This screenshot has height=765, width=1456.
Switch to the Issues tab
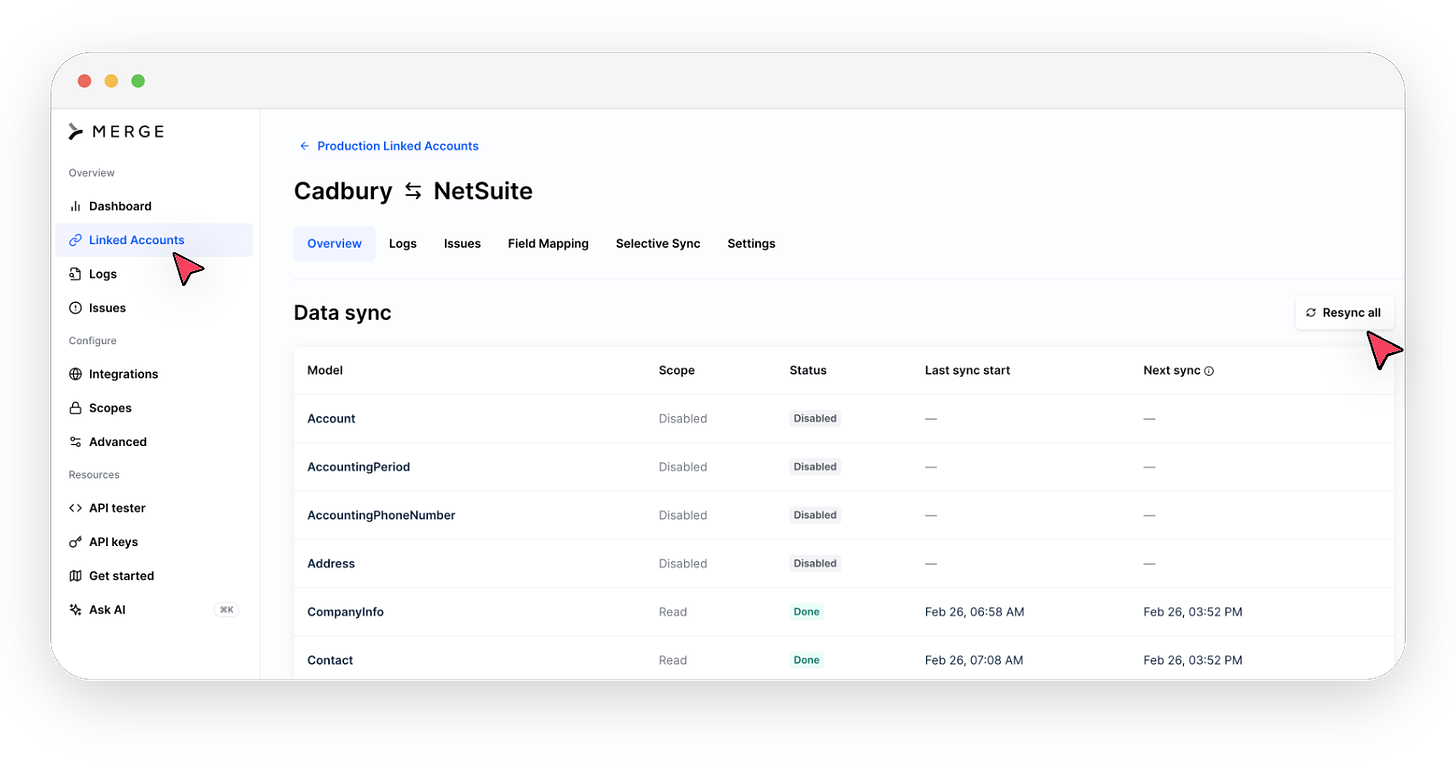click(462, 244)
